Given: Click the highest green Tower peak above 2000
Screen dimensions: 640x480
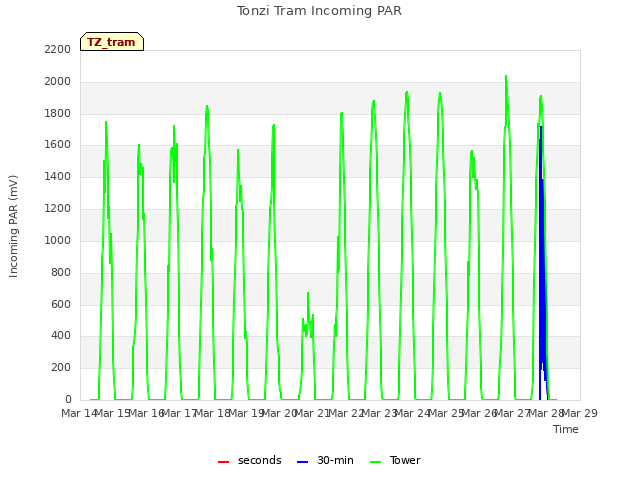Looking at the screenshot, I should click(506, 78).
